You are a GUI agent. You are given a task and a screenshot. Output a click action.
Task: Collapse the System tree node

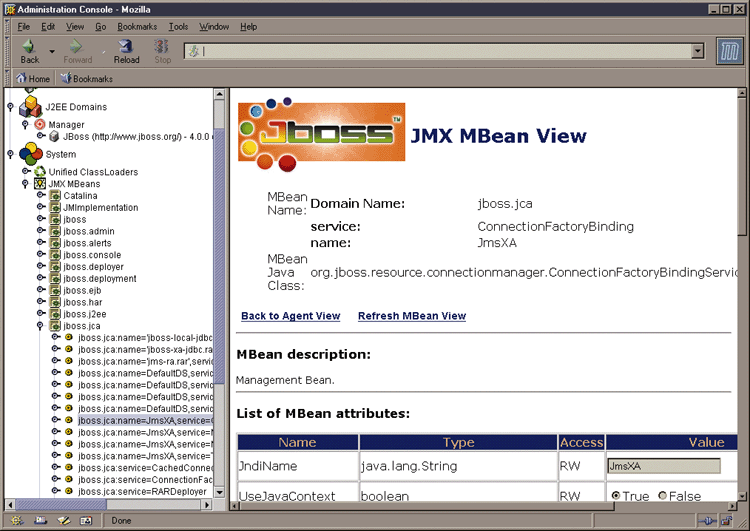(11, 154)
